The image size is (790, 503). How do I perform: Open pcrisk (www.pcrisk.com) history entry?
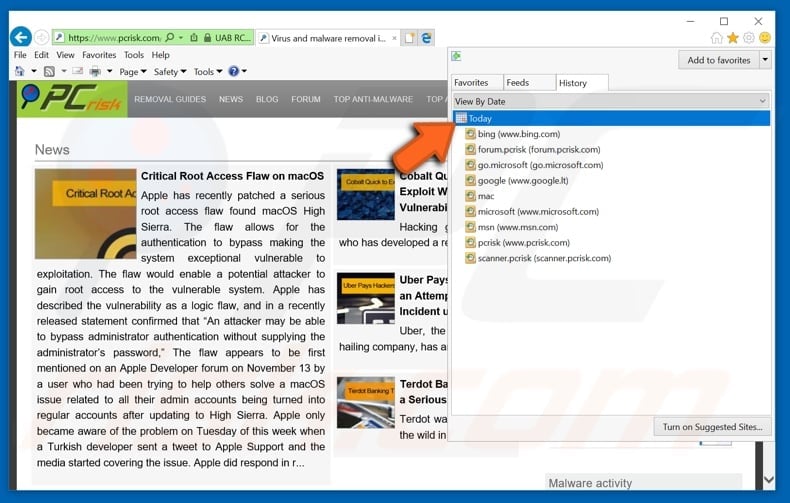coord(517,242)
